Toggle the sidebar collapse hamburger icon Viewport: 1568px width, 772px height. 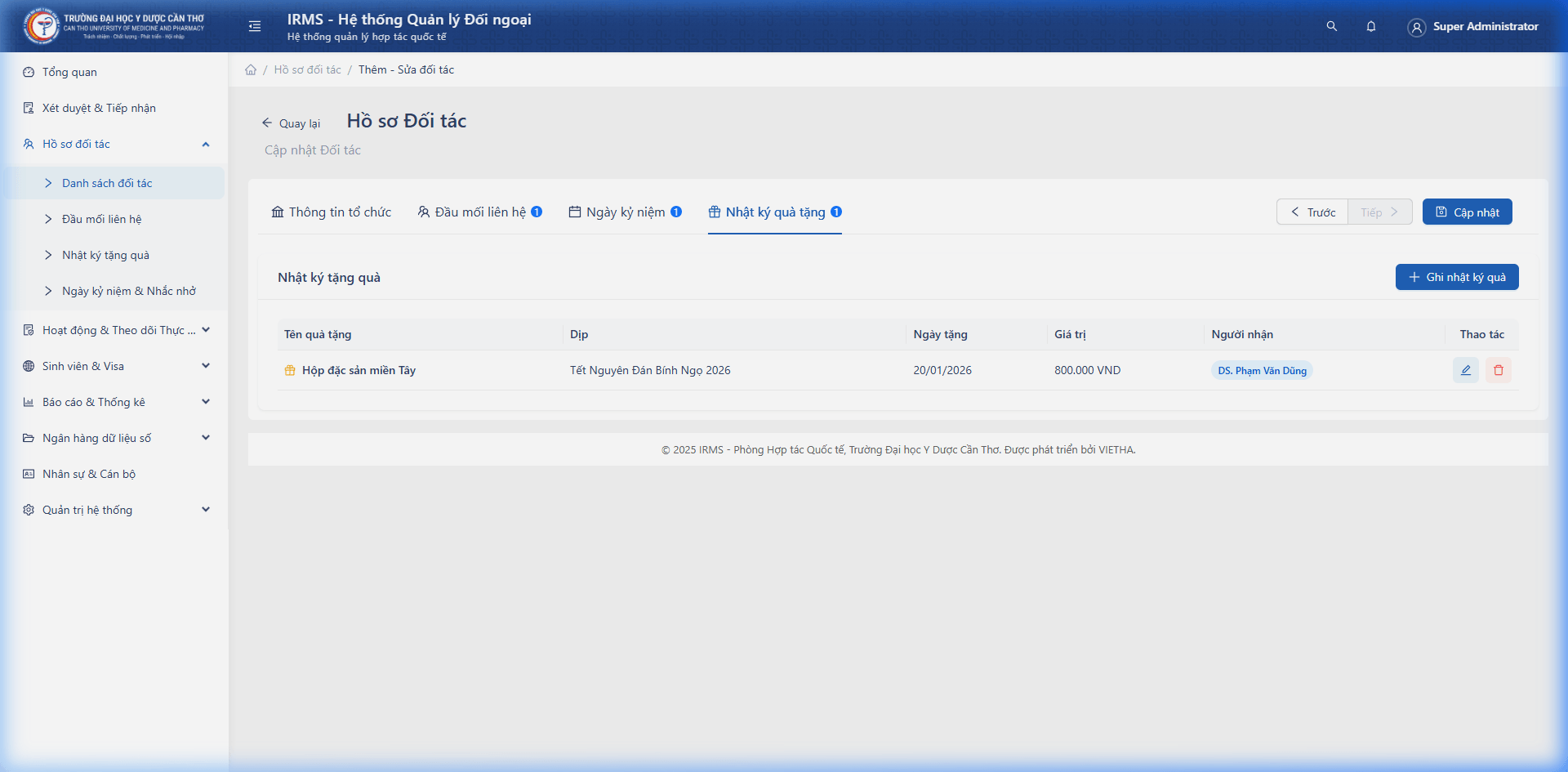[x=255, y=26]
